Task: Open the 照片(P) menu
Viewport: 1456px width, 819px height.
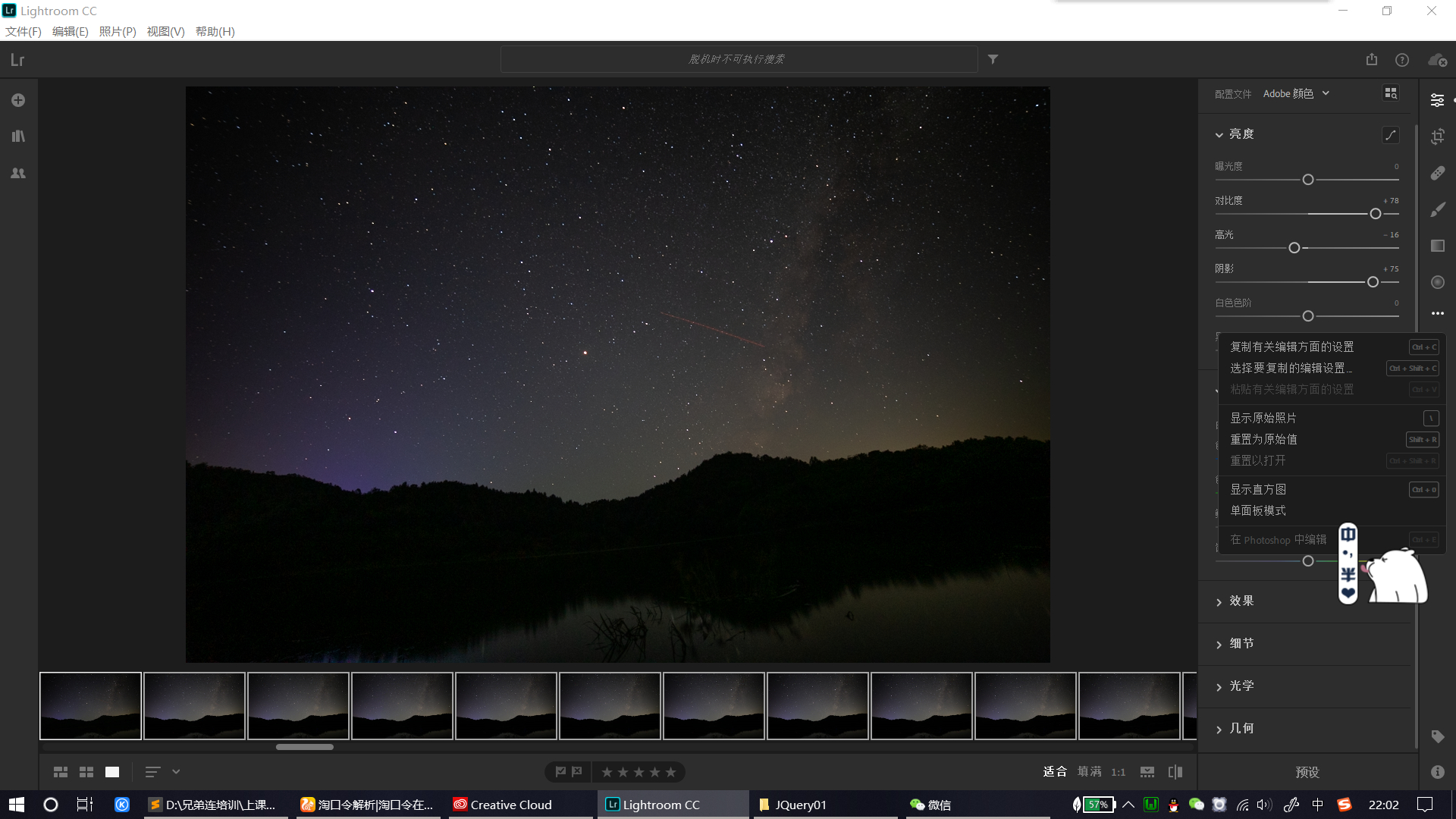Action: click(x=118, y=31)
